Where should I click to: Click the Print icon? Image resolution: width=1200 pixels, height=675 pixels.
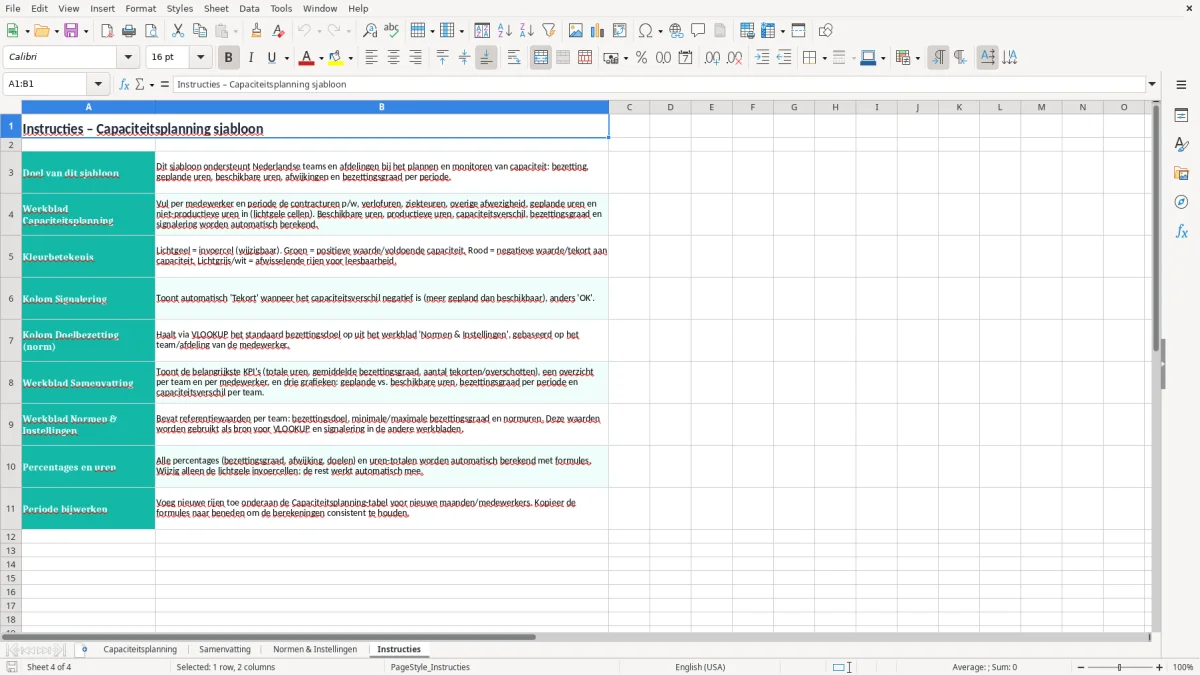tap(129, 31)
